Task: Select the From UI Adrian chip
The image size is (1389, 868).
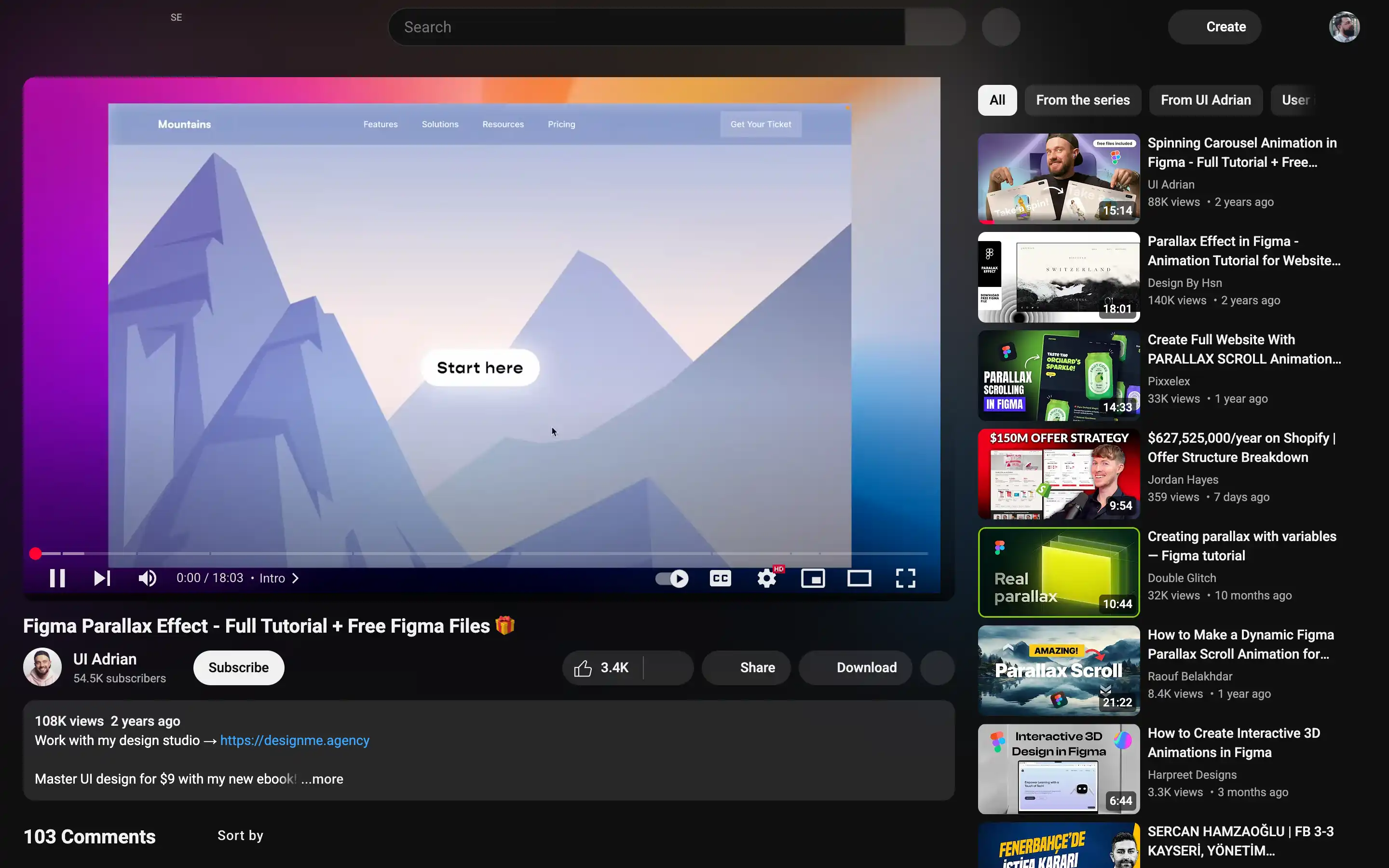Action: (1205, 100)
